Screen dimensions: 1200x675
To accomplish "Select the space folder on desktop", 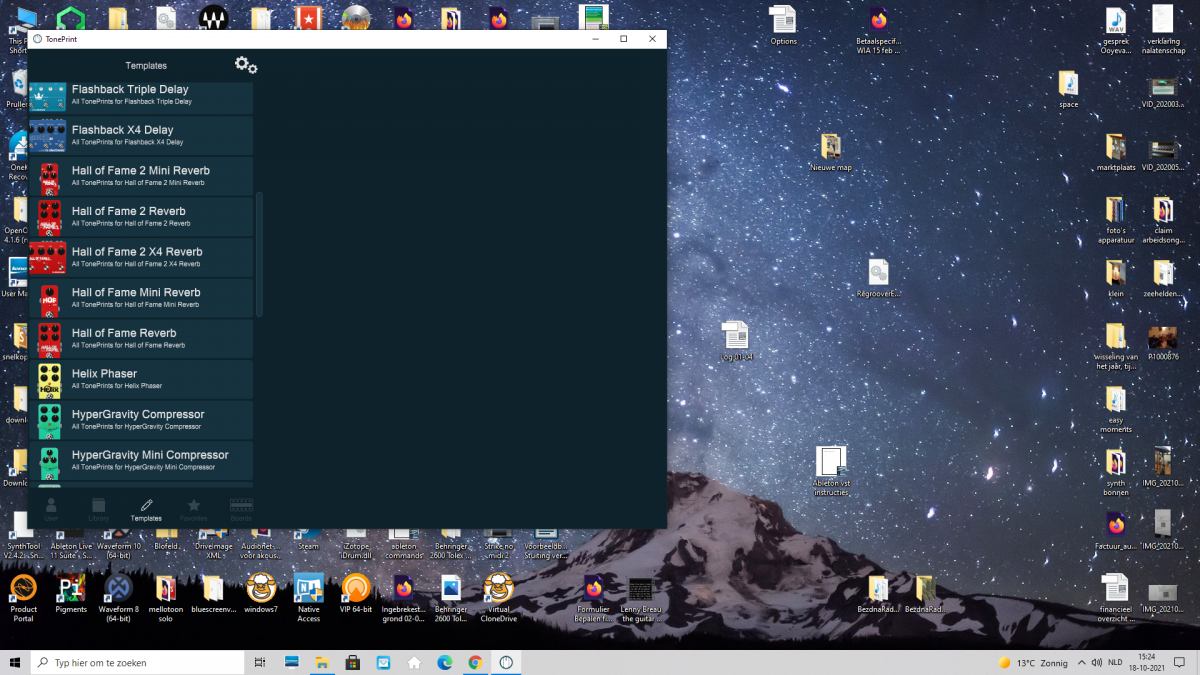I will pos(1068,88).
